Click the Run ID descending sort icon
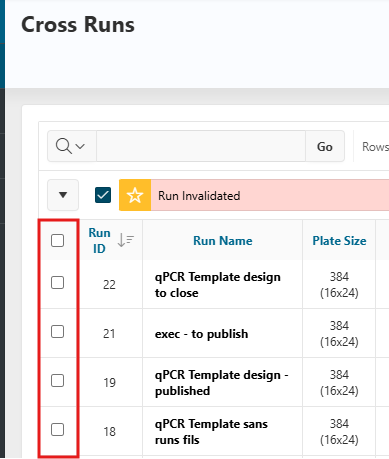This screenshot has width=389, height=459. (126, 240)
